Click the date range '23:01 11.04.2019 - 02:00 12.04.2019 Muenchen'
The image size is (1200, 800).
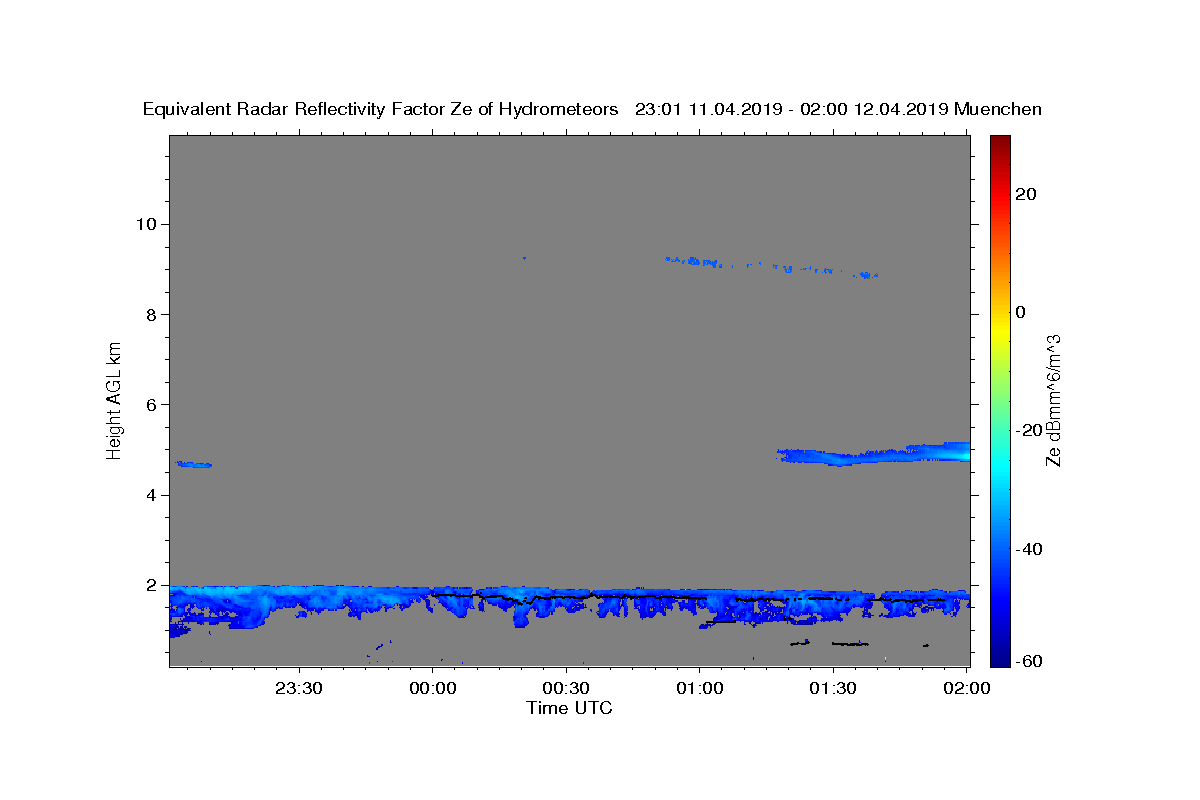click(838, 109)
